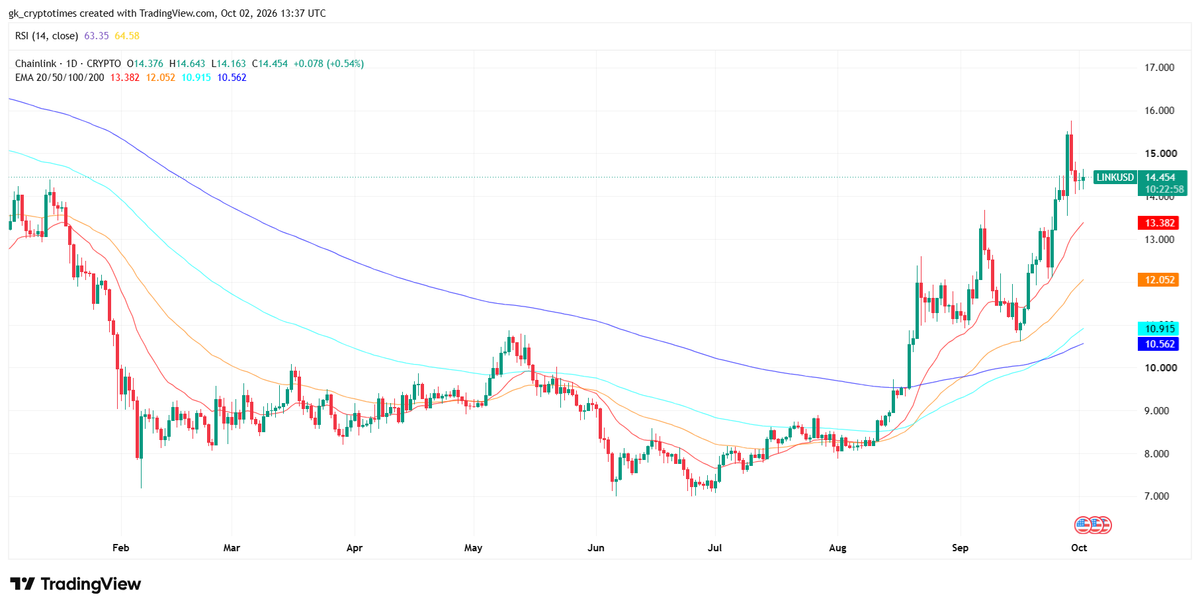This screenshot has width=1200, height=609.
Task: Click the 16.000 price axis label
Action: click(x=1159, y=111)
